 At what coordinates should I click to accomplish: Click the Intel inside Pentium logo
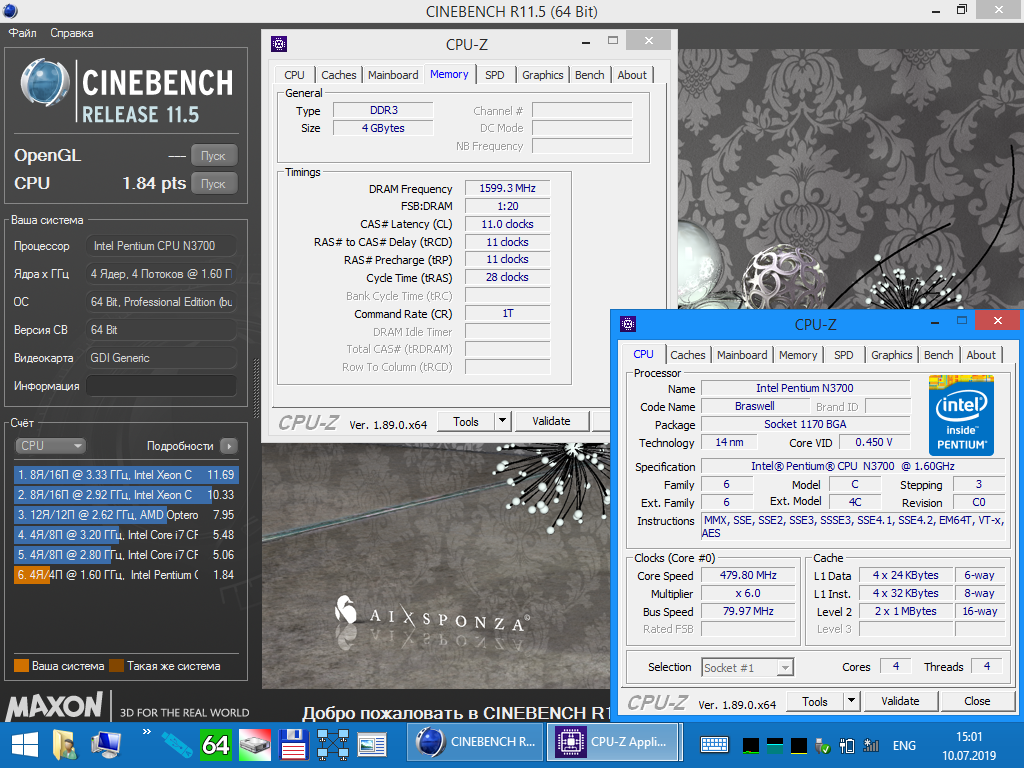[x=961, y=415]
